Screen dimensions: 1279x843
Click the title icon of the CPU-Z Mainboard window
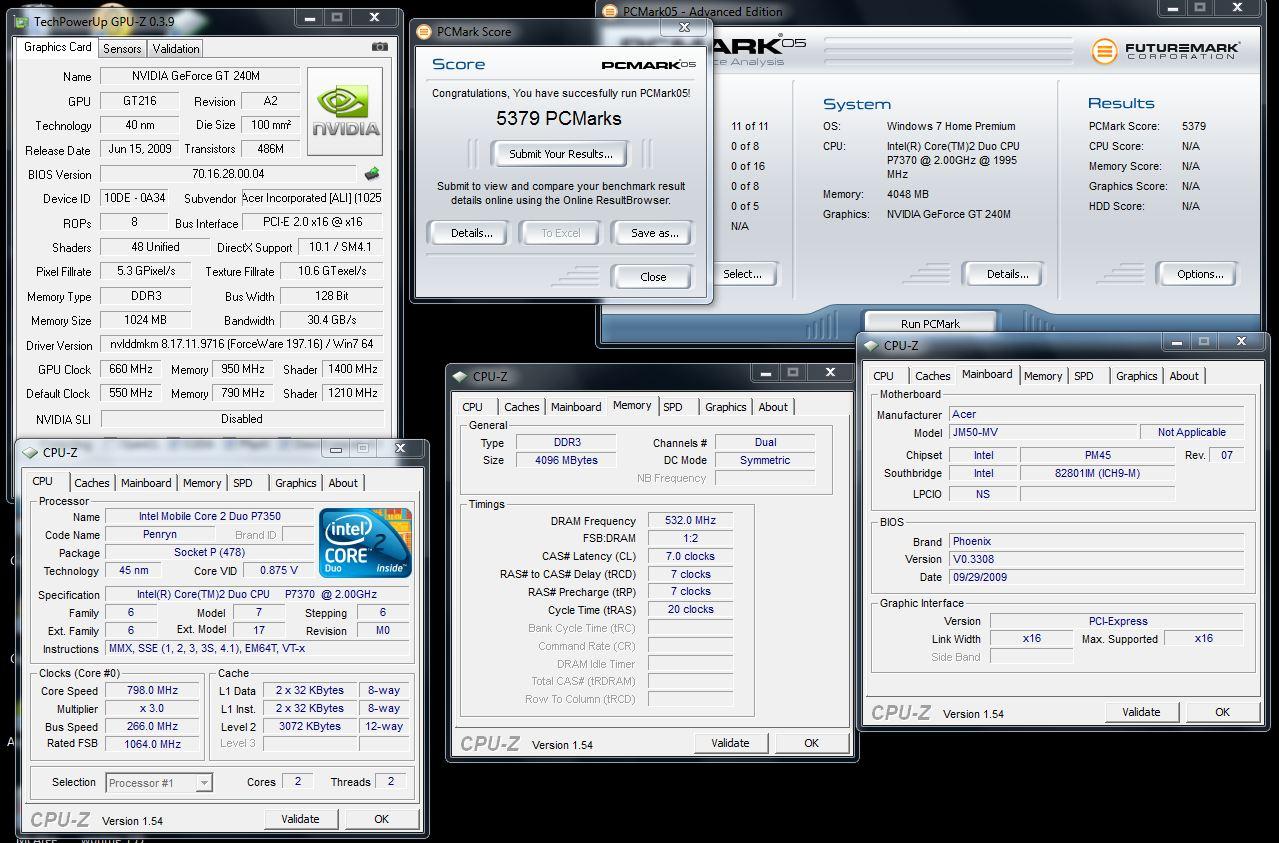point(872,345)
